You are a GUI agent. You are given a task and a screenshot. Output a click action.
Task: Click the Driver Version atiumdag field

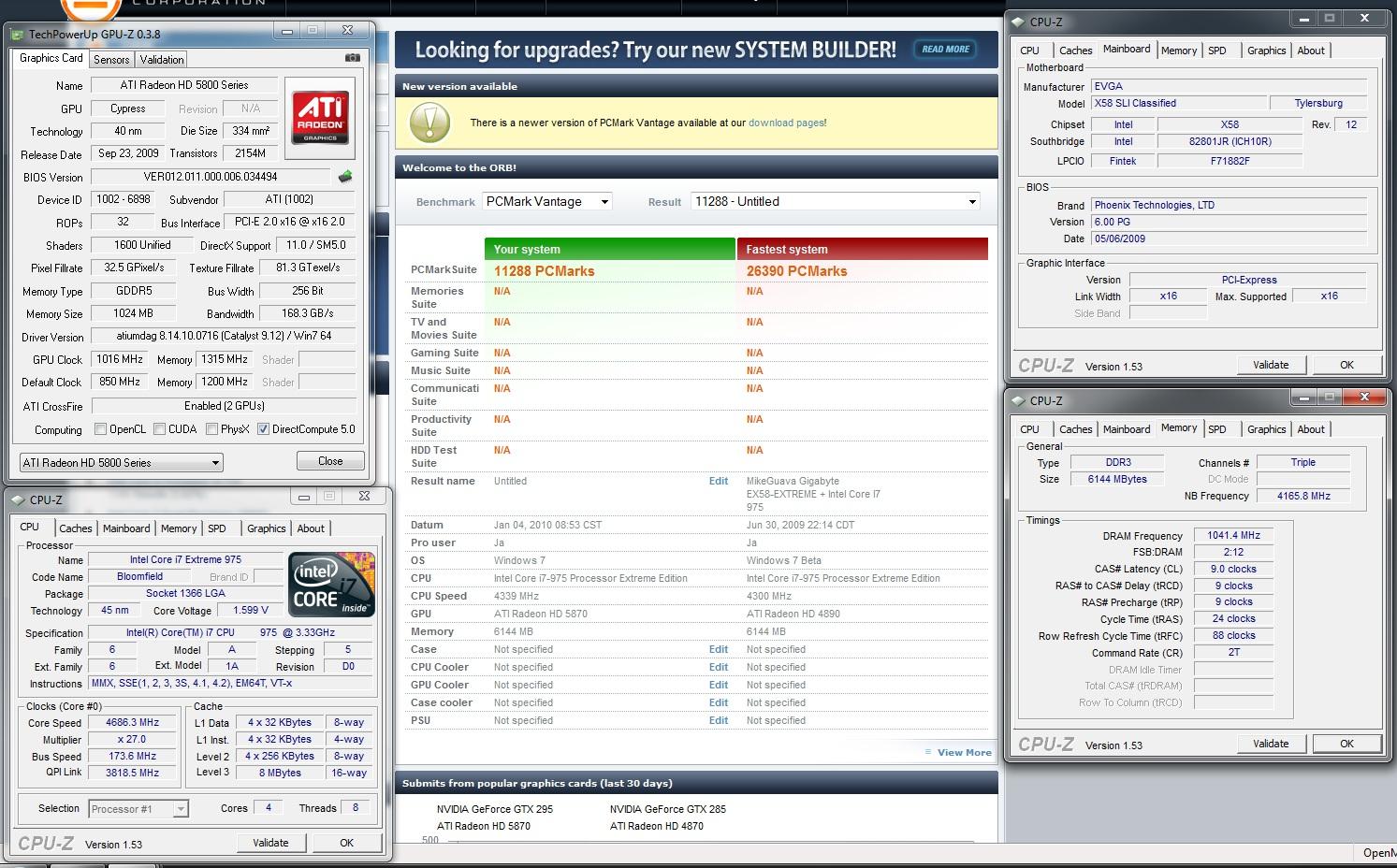point(224,336)
